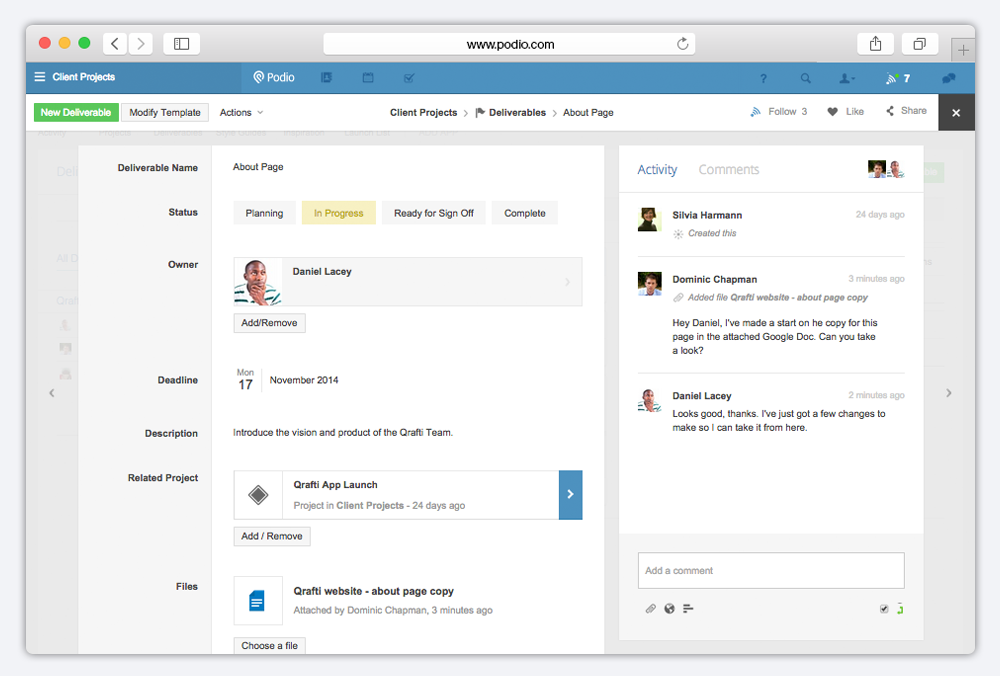Image resolution: width=1000 pixels, height=676 pixels.
Task: Click the Add a comment field
Action: click(x=771, y=570)
